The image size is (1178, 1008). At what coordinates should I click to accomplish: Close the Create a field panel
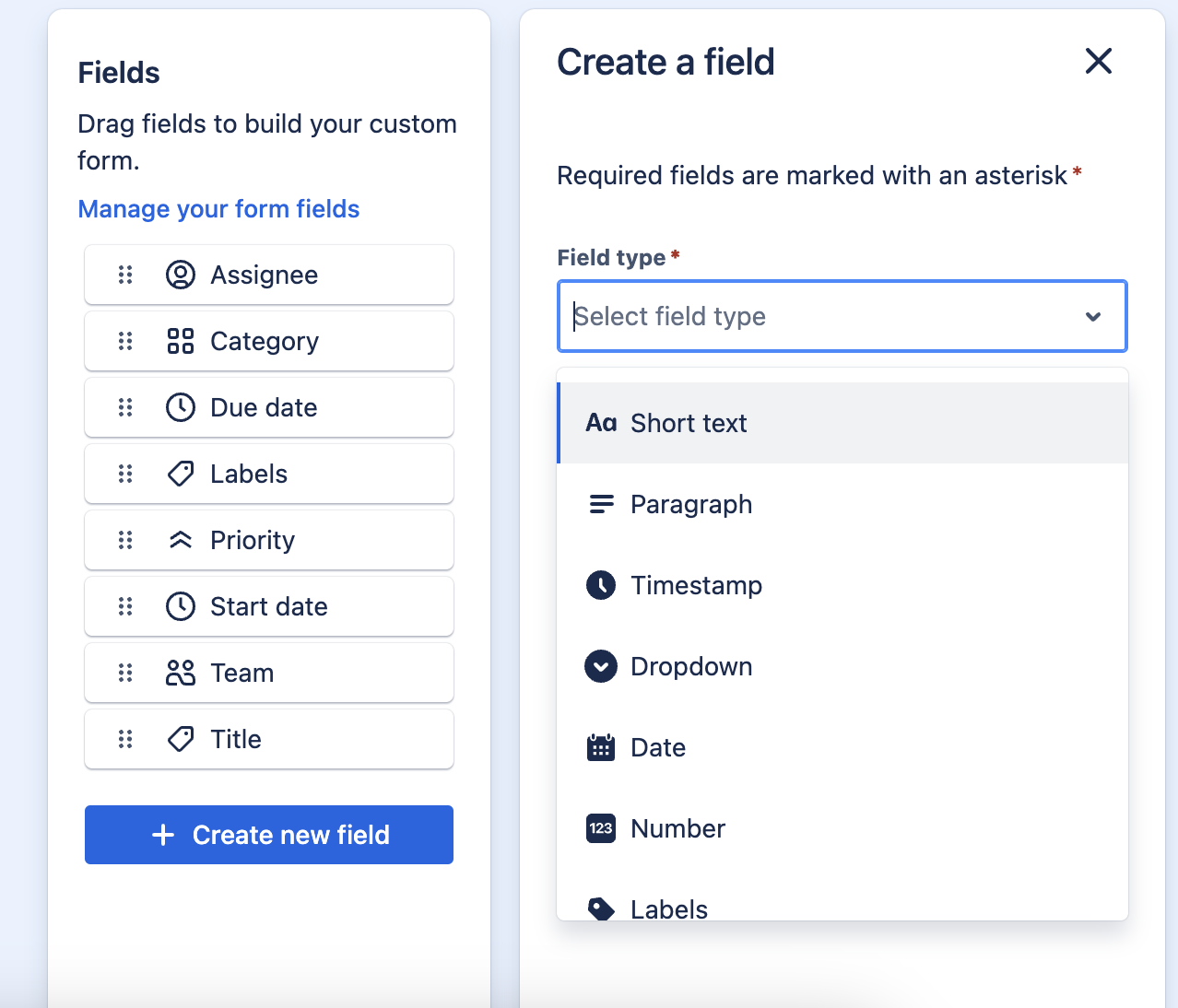(1099, 62)
